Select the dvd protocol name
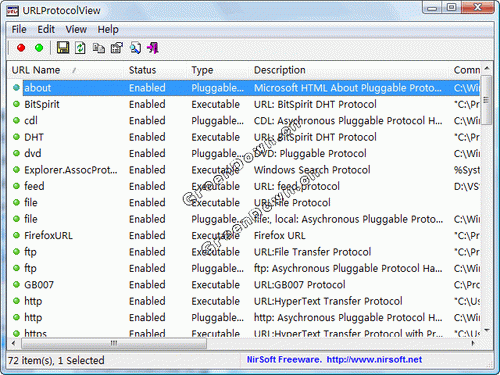This screenshot has height=375, width=500. (x=33, y=153)
